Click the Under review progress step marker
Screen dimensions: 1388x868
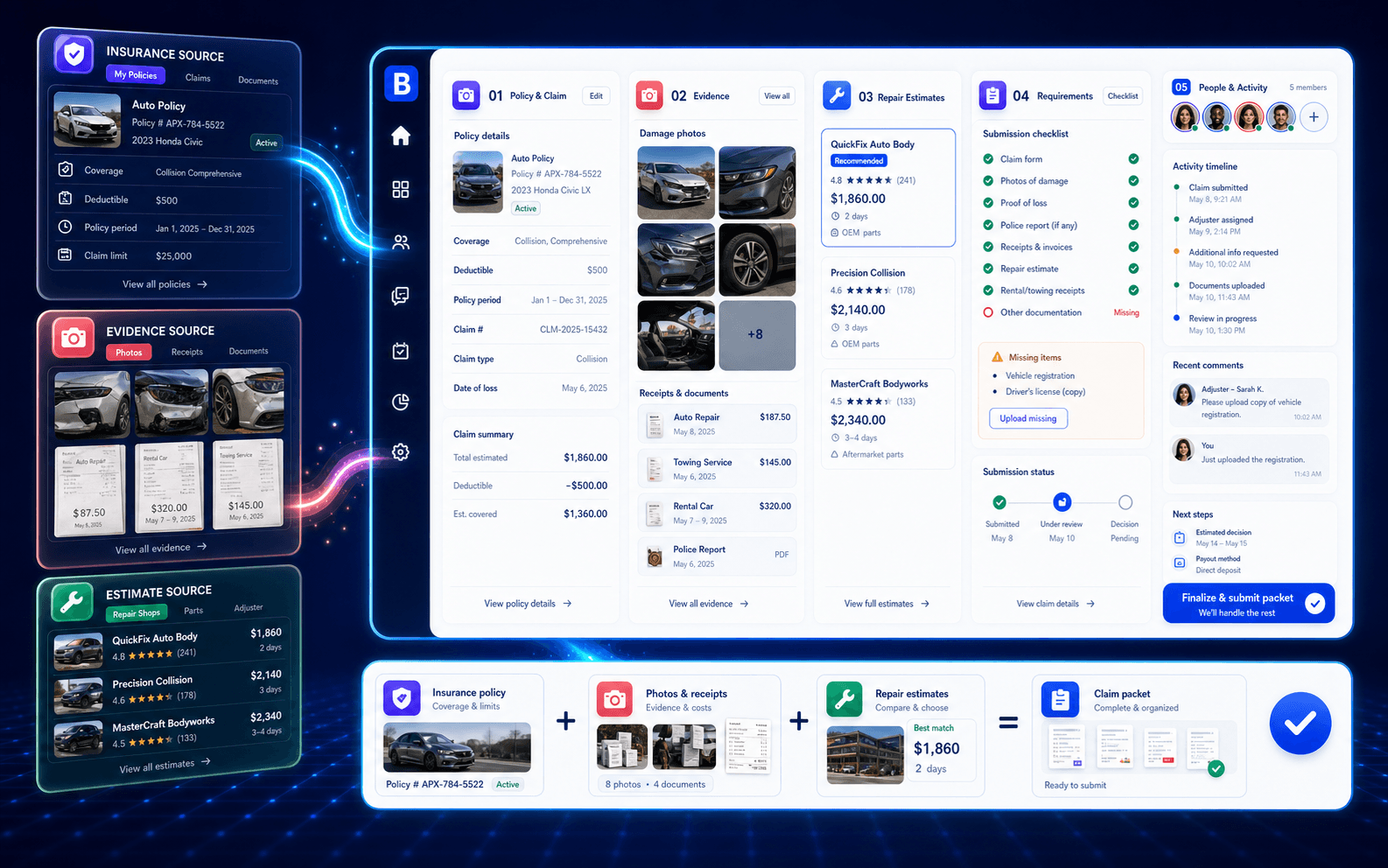[1062, 502]
